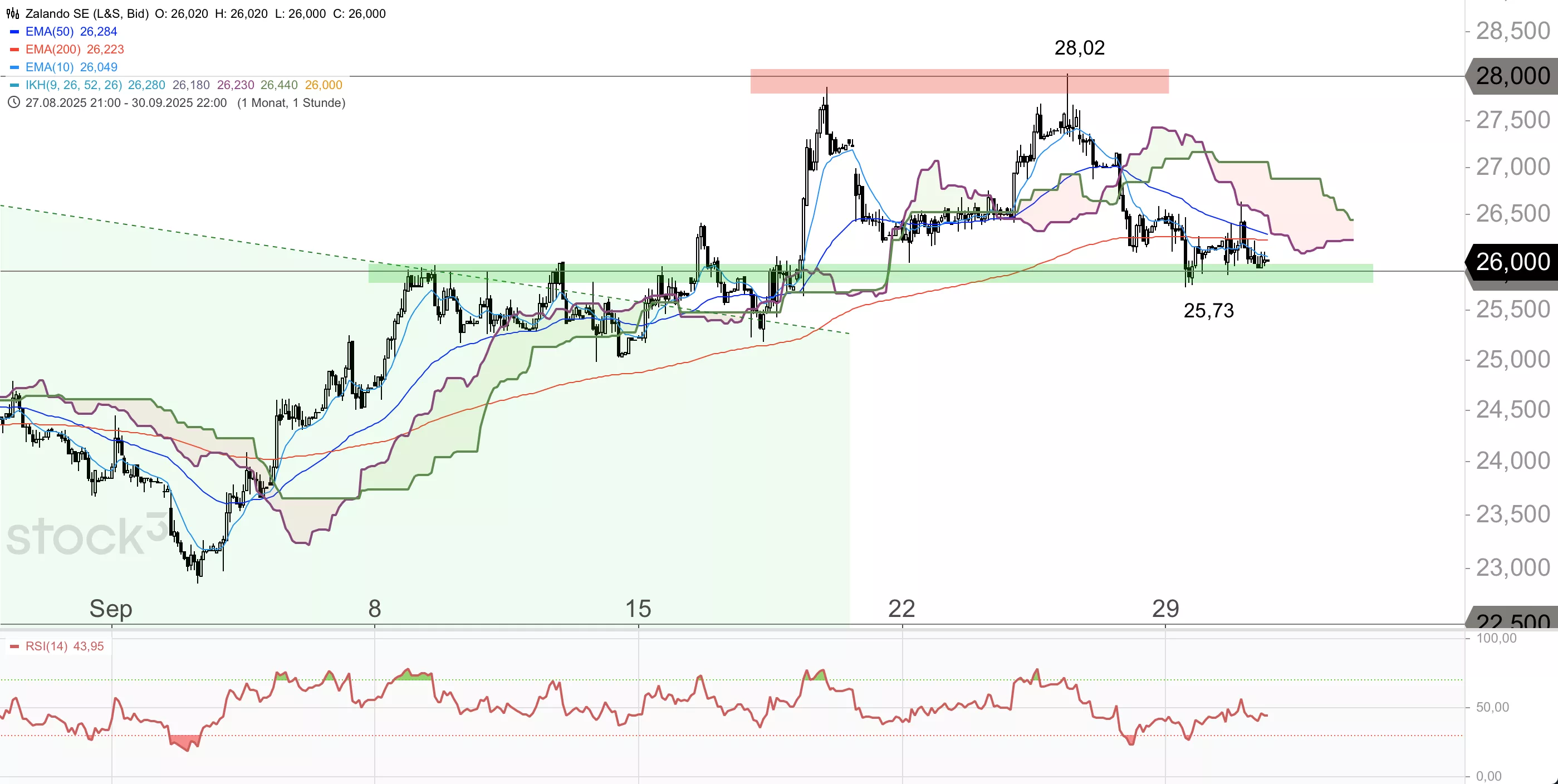Select the Zalando SE (L&S, Bid) title
The image size is (1558, 784).
pyautogui.click(x=87, y=13)
